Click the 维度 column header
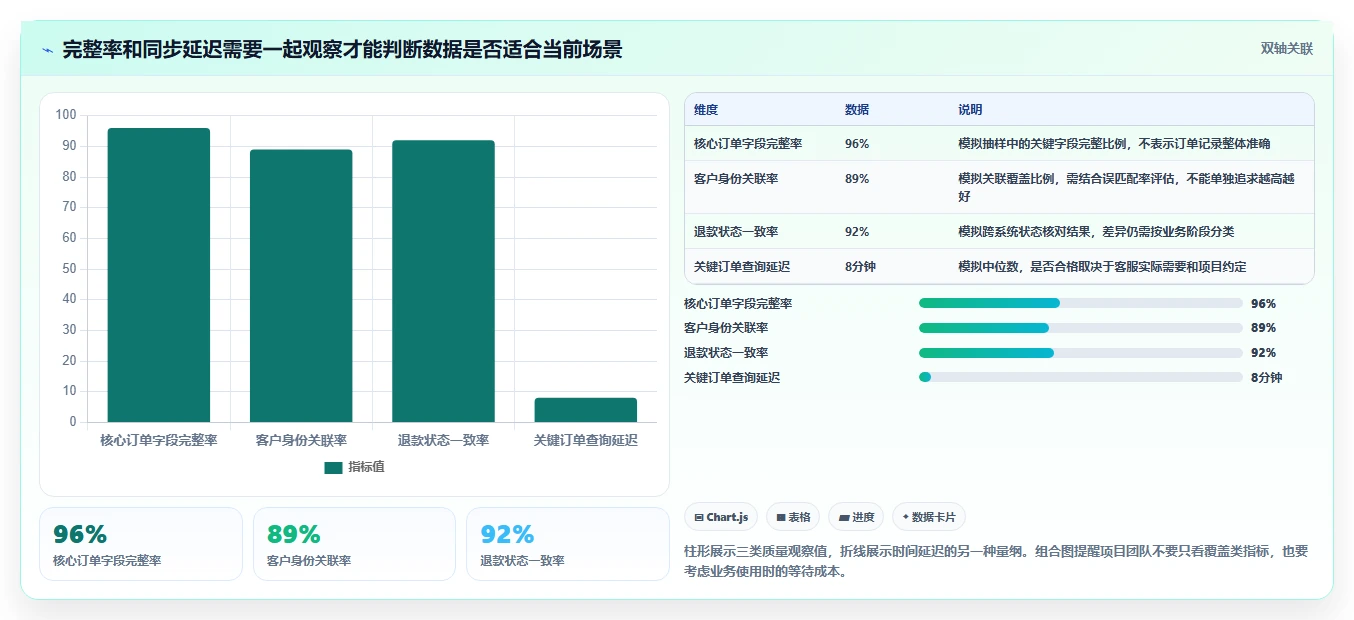 (706, 110)
